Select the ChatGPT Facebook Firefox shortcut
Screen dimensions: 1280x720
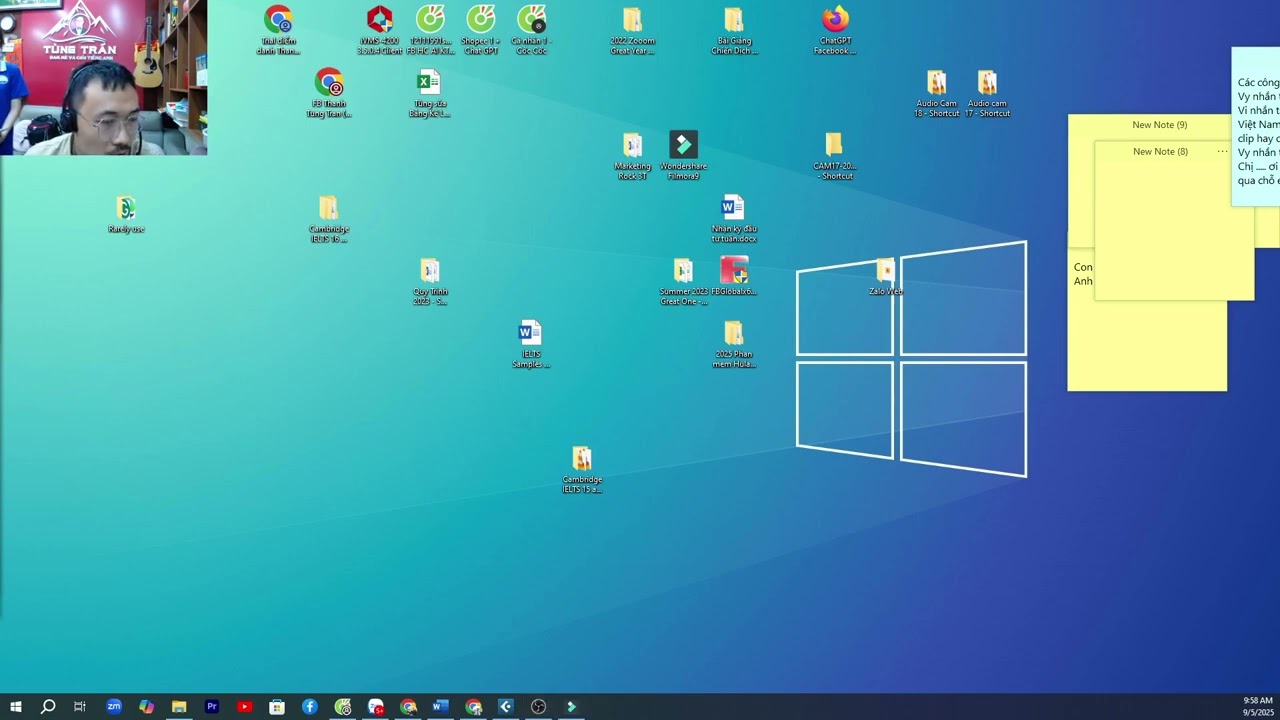[x=835, y=30]
